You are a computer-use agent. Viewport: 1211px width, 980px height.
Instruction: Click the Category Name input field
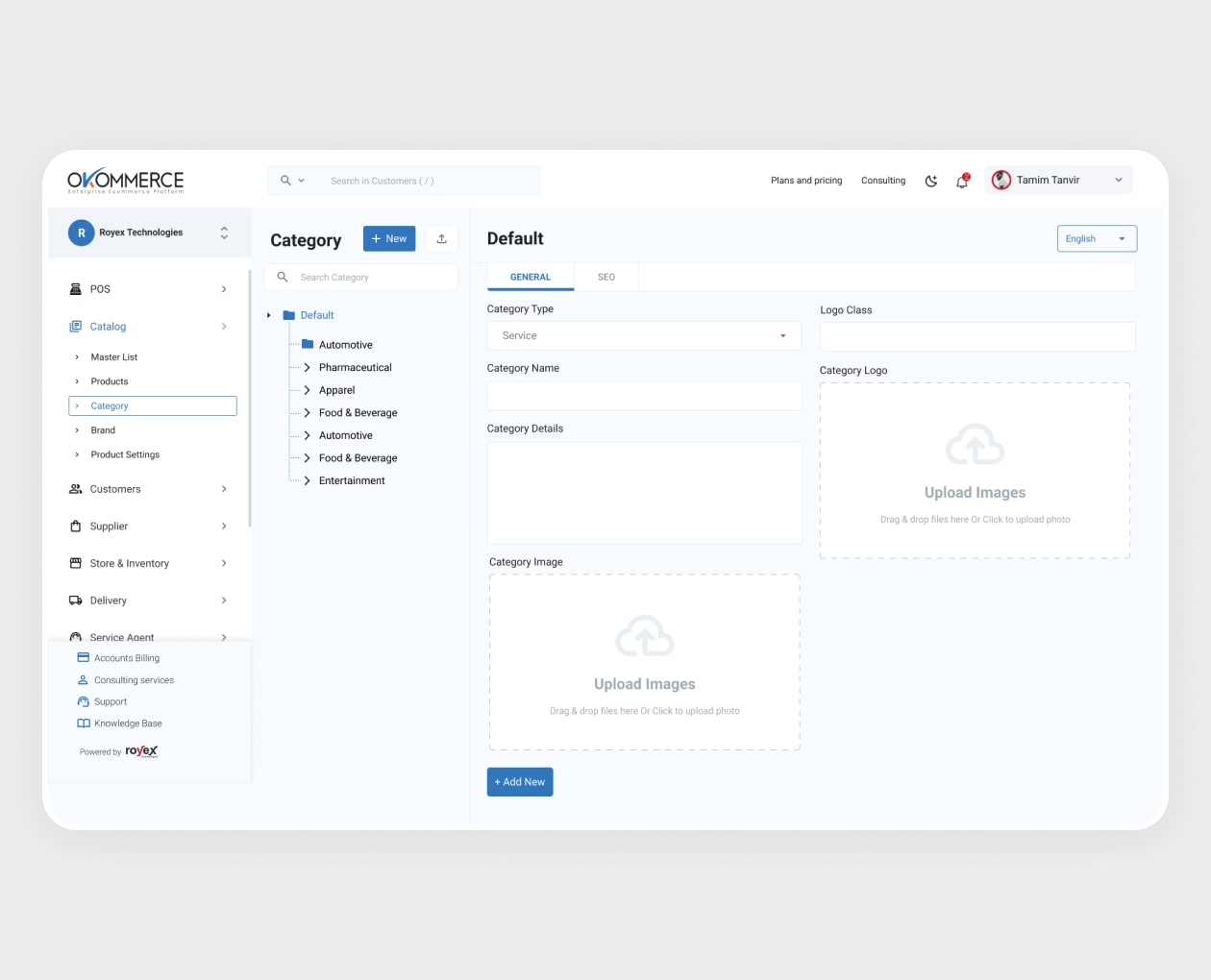coord(644,396)
